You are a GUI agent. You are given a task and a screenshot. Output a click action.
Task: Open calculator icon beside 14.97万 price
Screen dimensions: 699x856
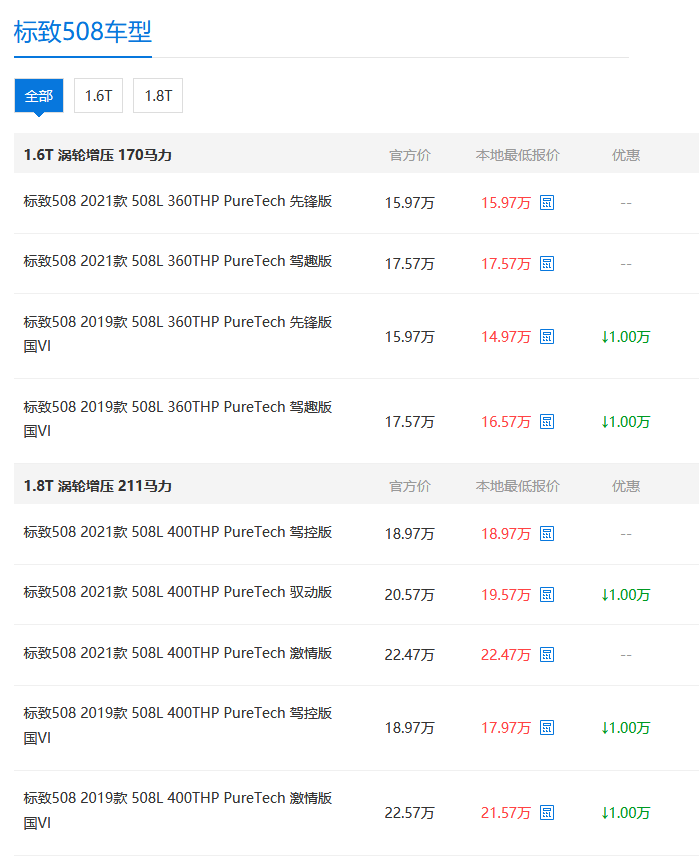[547, 336]
